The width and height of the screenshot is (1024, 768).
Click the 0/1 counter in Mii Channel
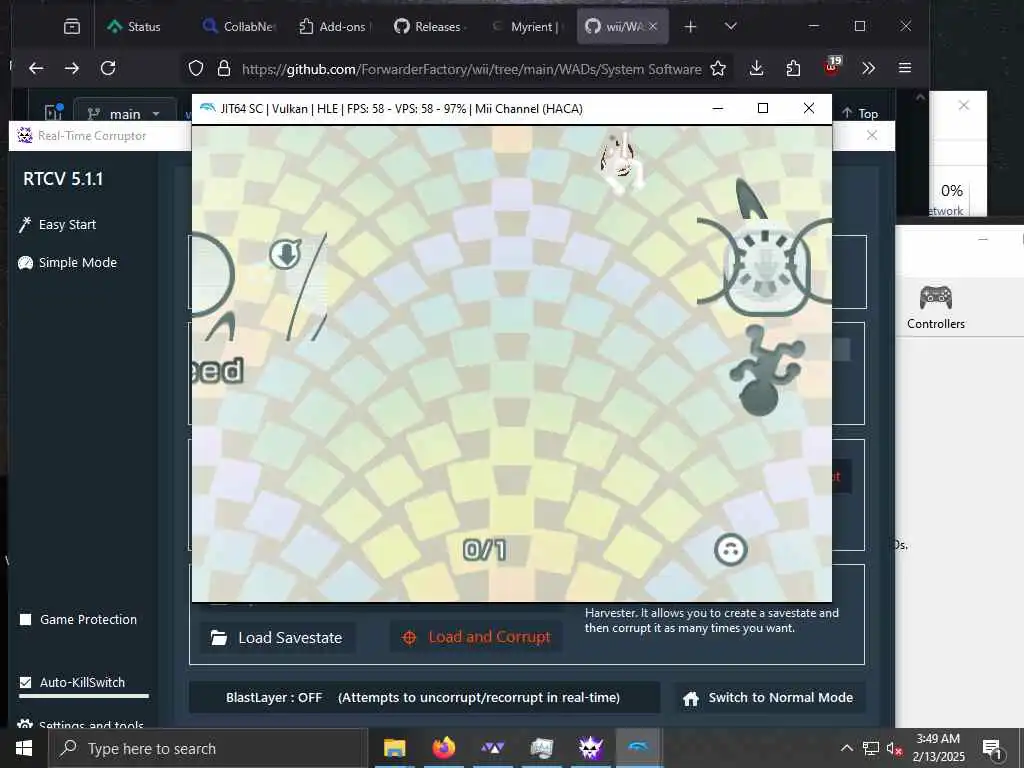click(x=484, y=550)
